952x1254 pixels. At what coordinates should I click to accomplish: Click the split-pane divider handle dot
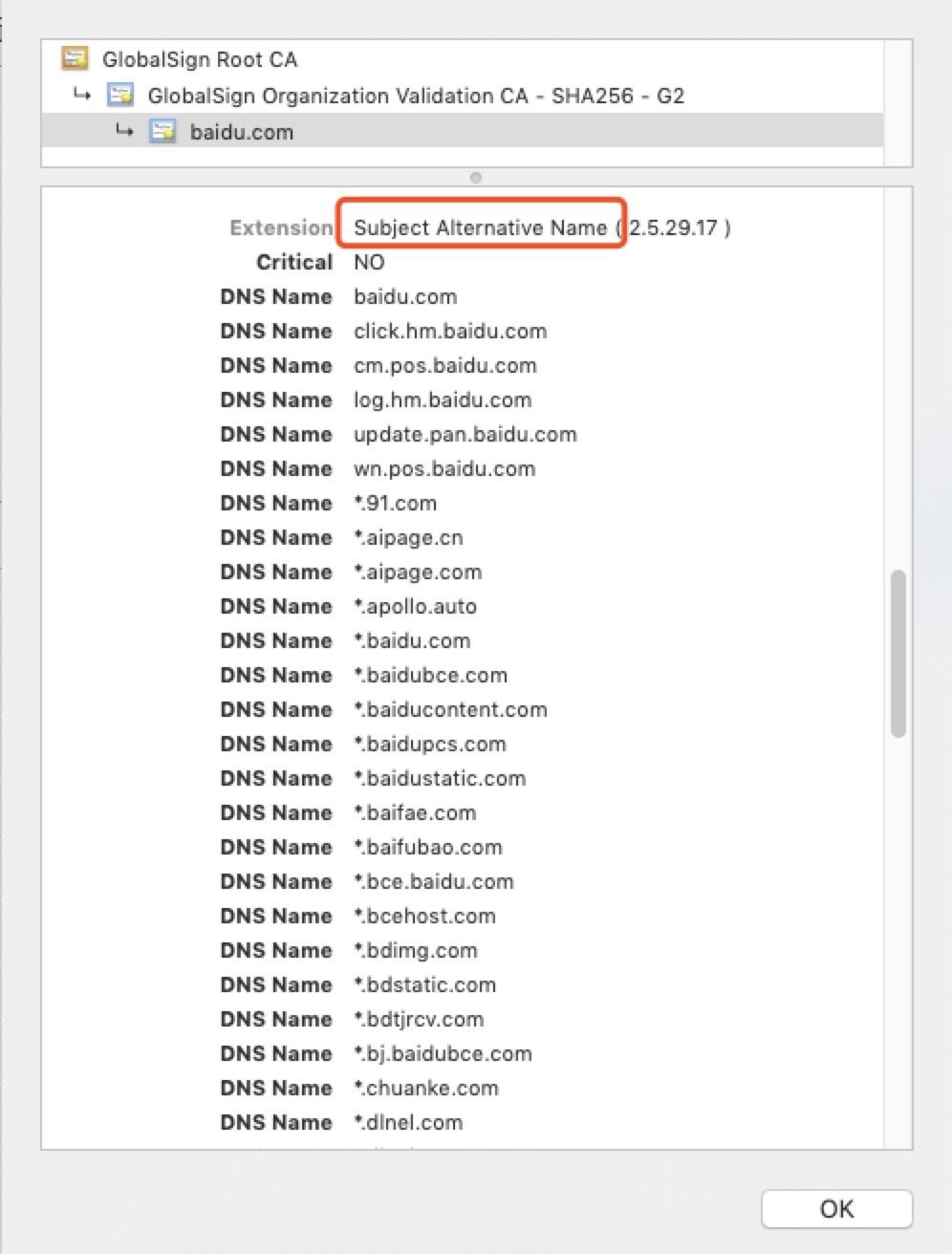(476, 178)
